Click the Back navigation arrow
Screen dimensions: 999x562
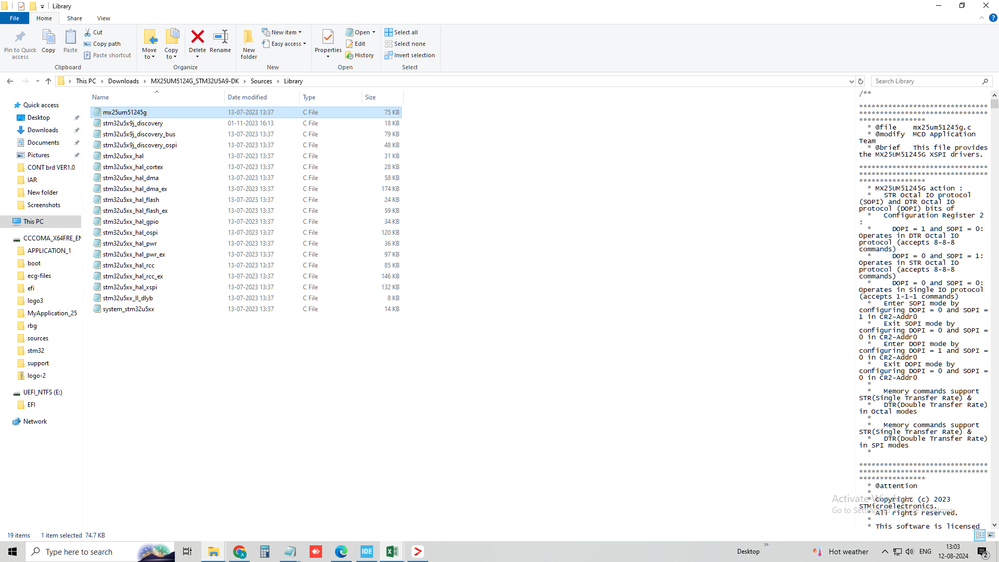[x=10, y=82]
